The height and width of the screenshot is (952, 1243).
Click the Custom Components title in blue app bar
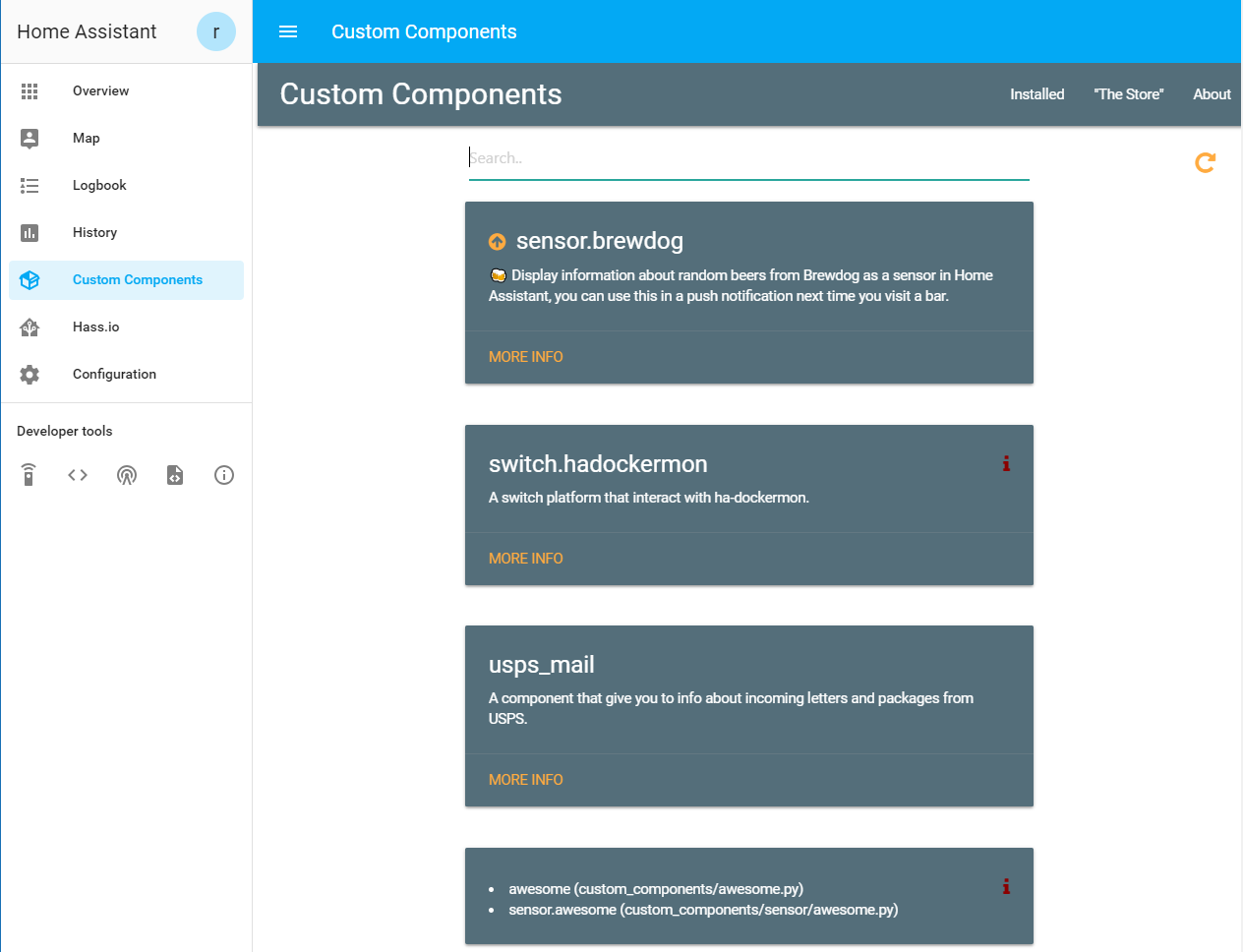424,31
